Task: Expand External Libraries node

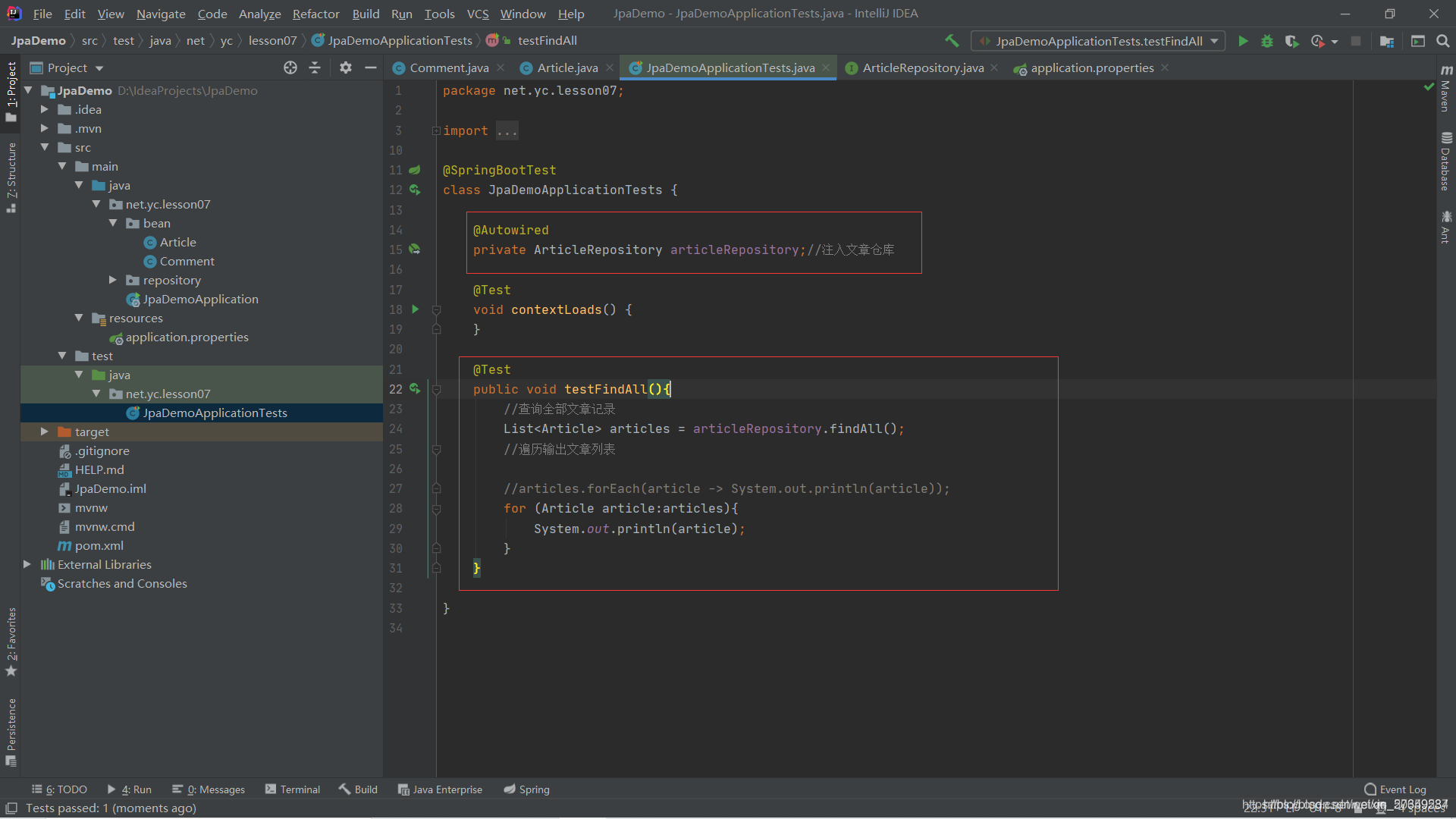Action: pos(27,564)
